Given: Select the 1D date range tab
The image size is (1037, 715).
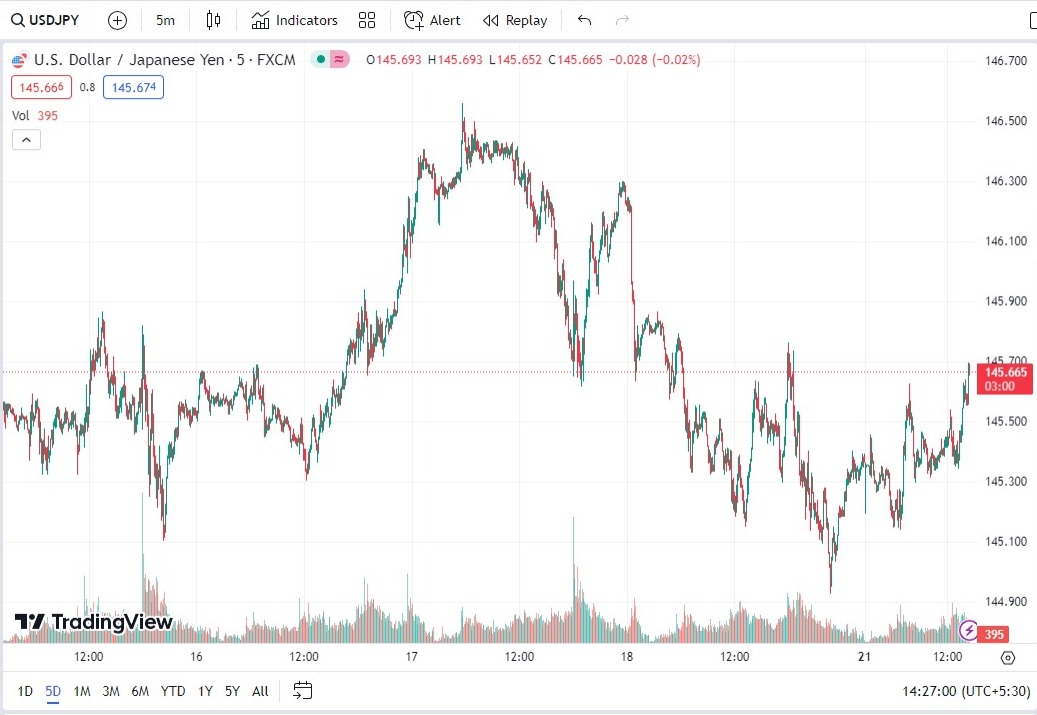Looking at the screenshot, I should click(x=25, y=691).
